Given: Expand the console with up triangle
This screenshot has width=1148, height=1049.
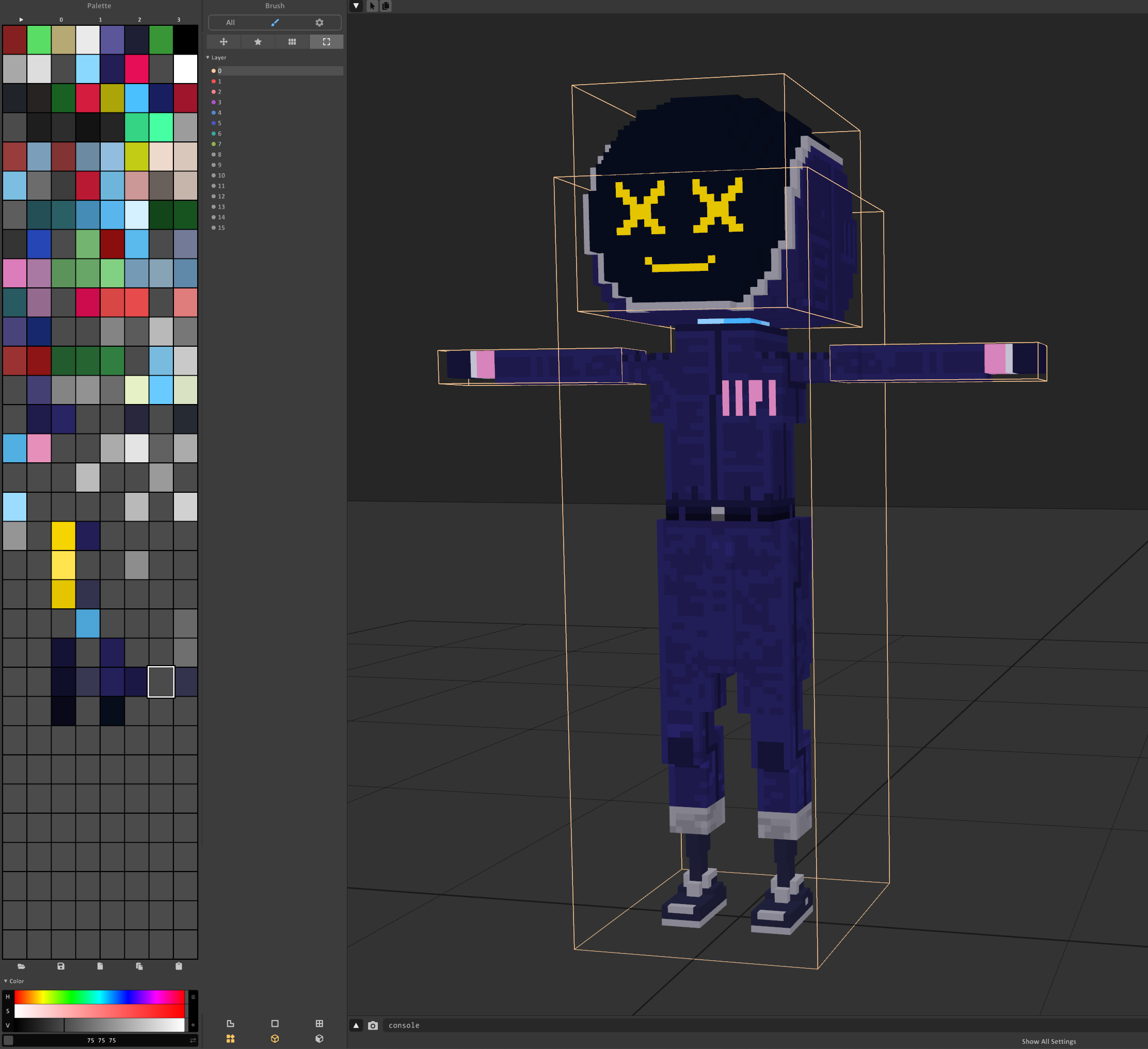Looking at the screenshot, I should (x=357, y=1026).
